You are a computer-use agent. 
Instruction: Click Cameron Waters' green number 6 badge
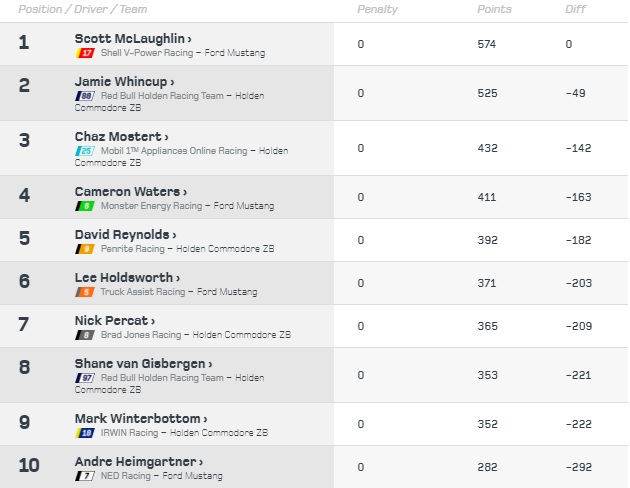85,206
